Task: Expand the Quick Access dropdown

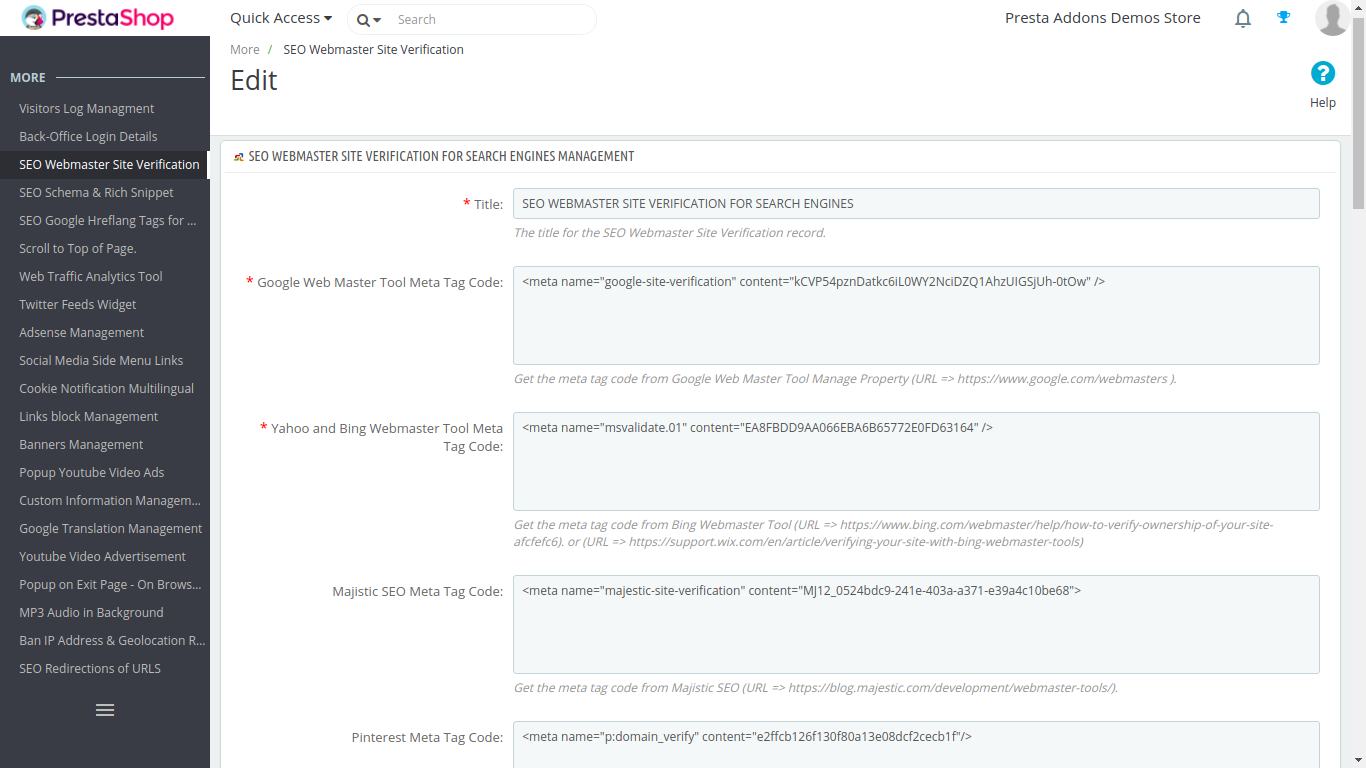Action: (x=281, y=18)
